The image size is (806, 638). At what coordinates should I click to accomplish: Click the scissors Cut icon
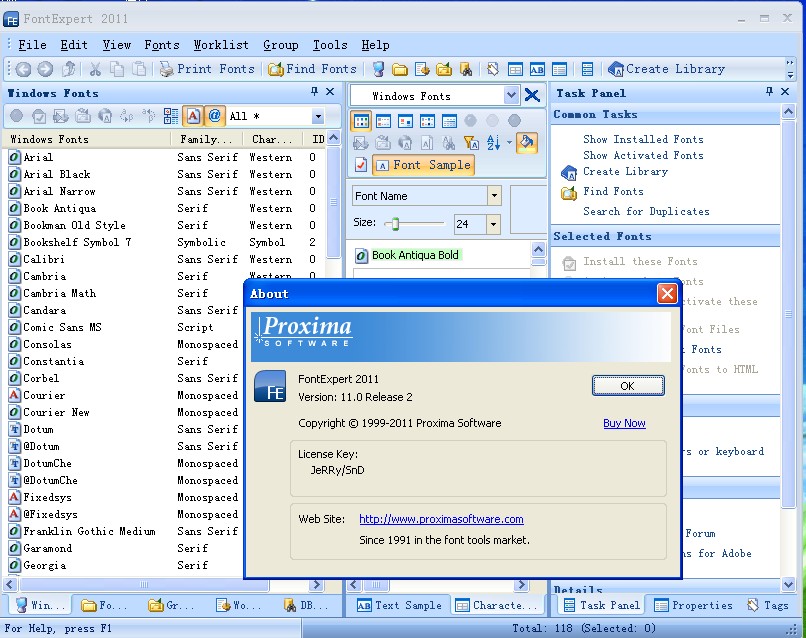95,69
